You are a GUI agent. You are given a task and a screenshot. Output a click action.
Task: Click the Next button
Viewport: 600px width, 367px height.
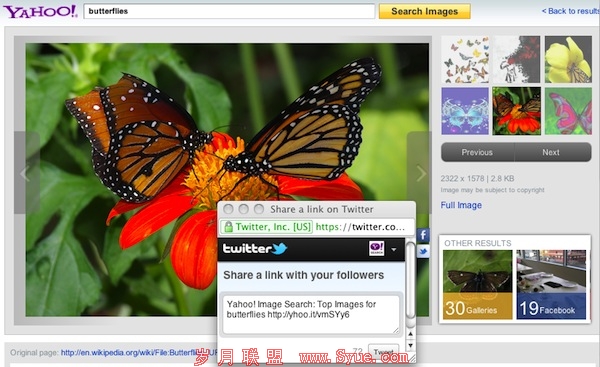click(x=551, y=152)
